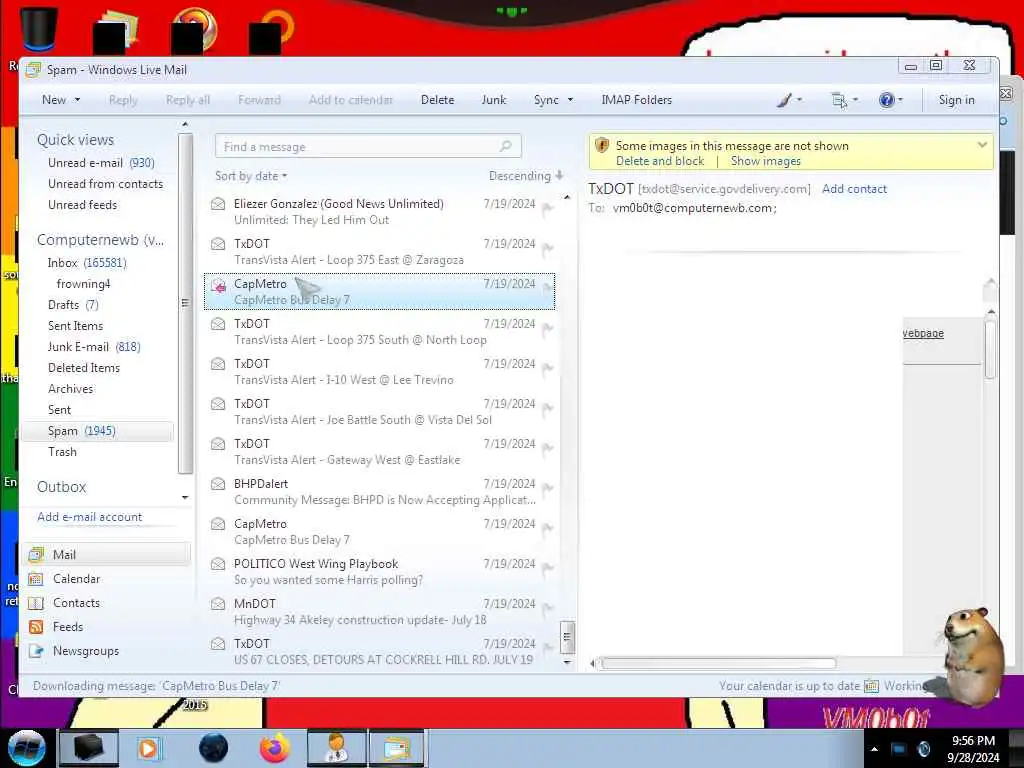Toggle Descending sort order
Viewport: 1024px width, 768px height.
[526, 176]
